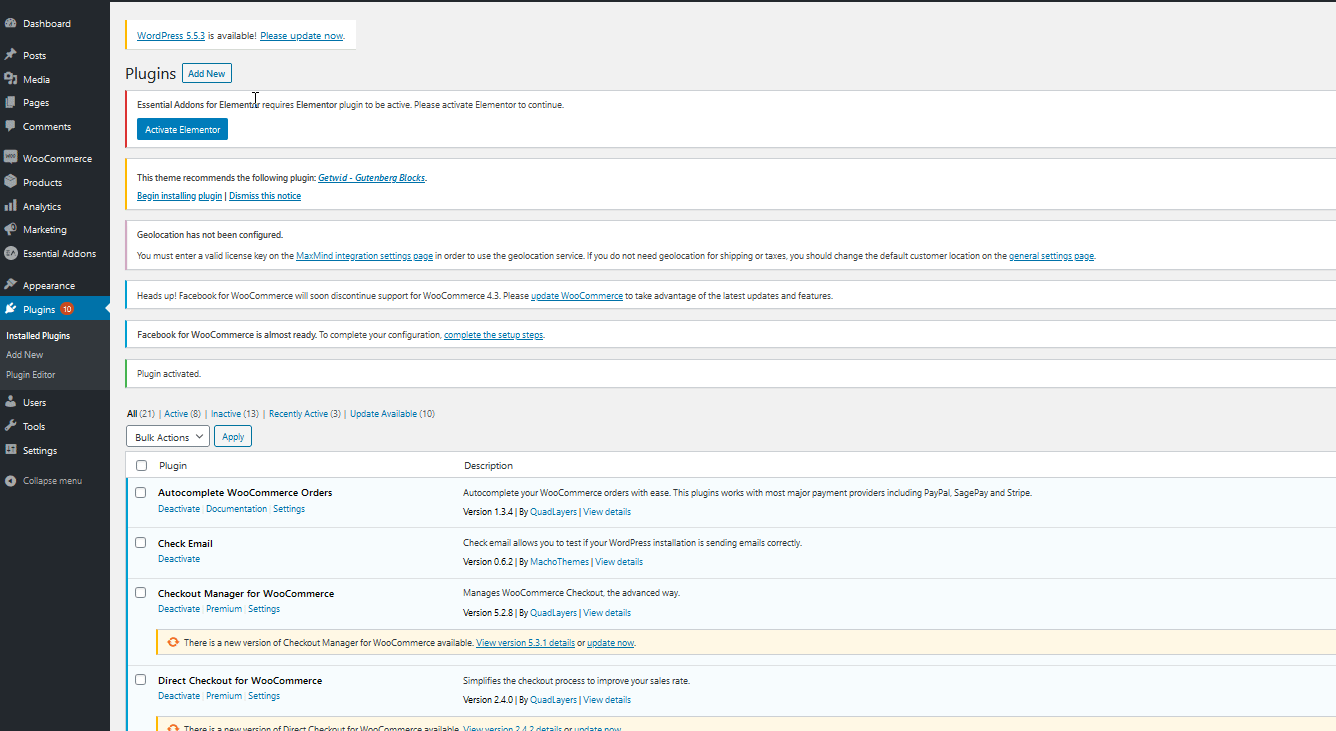Click the update WooCommerce link
The height and width of the screenshot is (731, 1336).
tap(577, 296)
